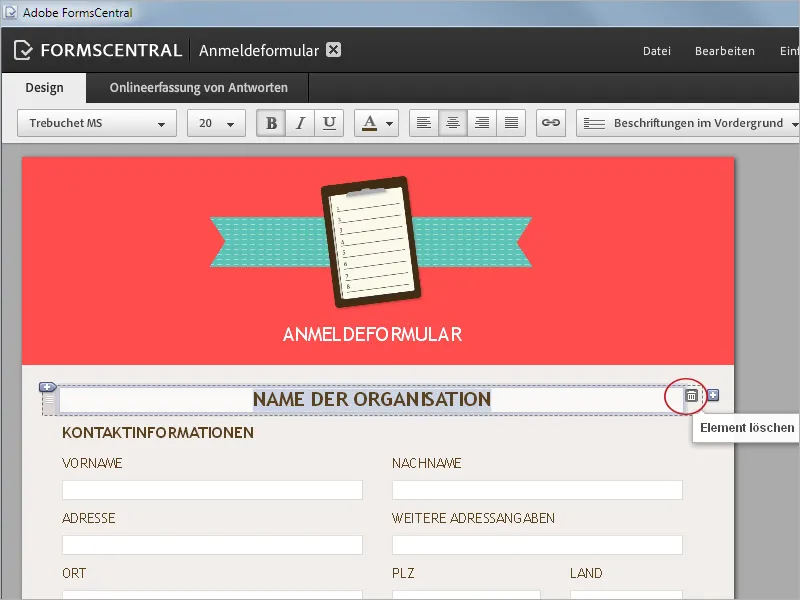The width and height of the screenshot is (800, 600).
Task: Click the ORT label
Action: (x=74, y=573)
